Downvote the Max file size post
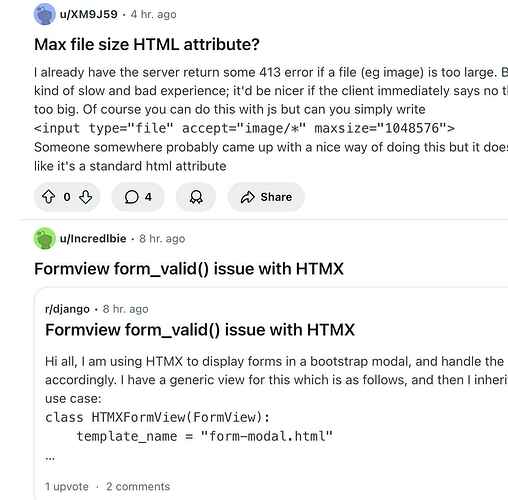Image resolution: width=508 pixels, height=500 pixels. point(86,197)
